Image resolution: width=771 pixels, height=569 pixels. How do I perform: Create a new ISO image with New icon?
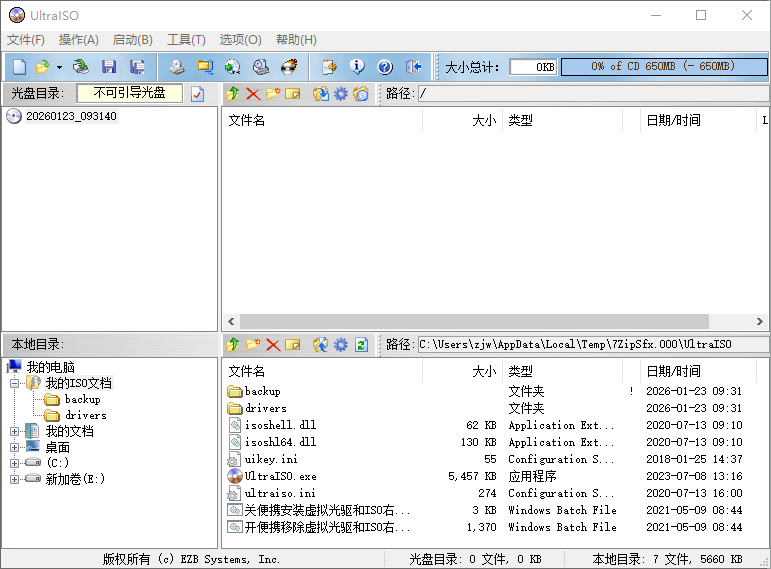tap(19, 67)
